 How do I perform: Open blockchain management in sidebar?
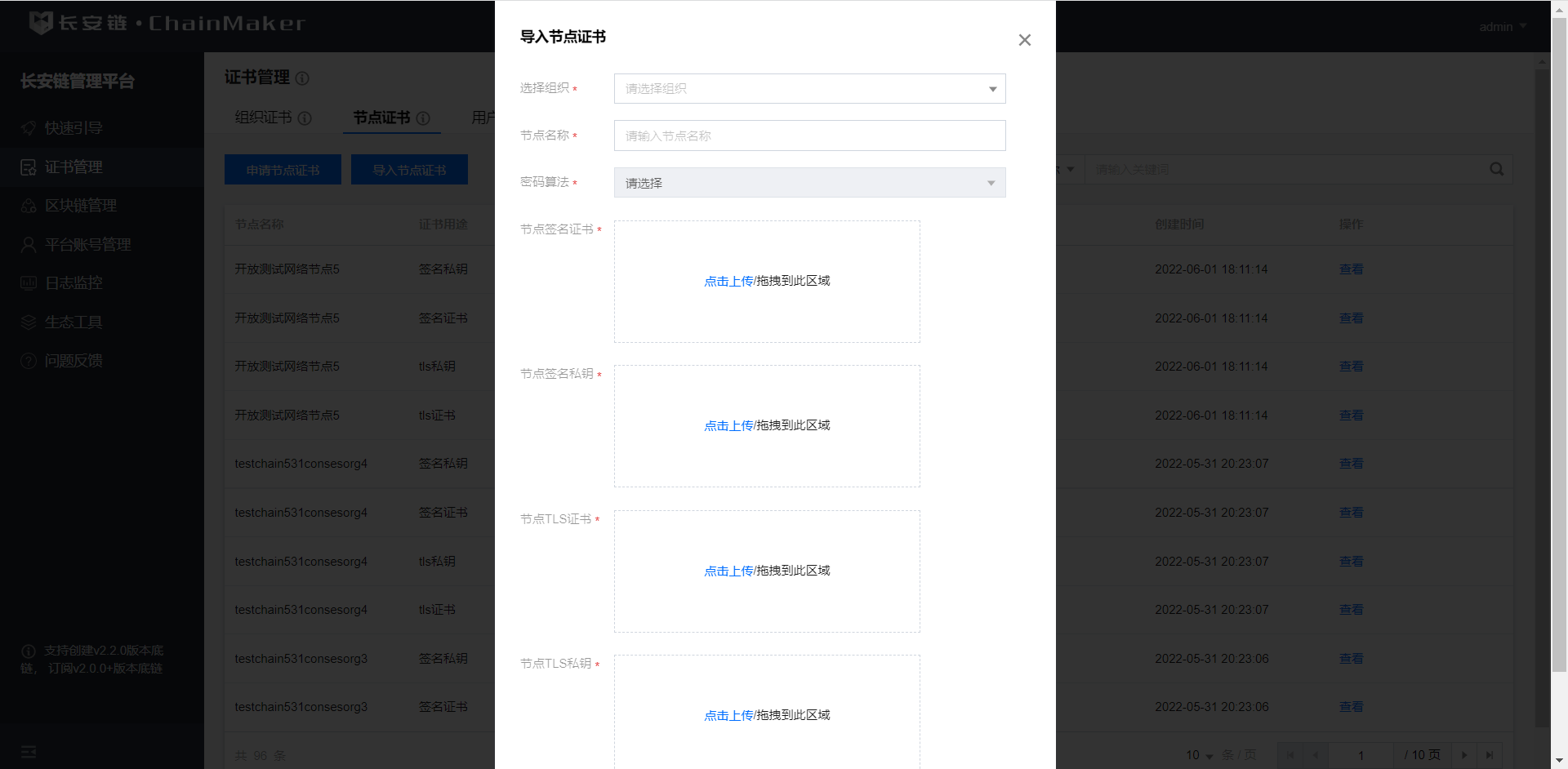point(80,206)
